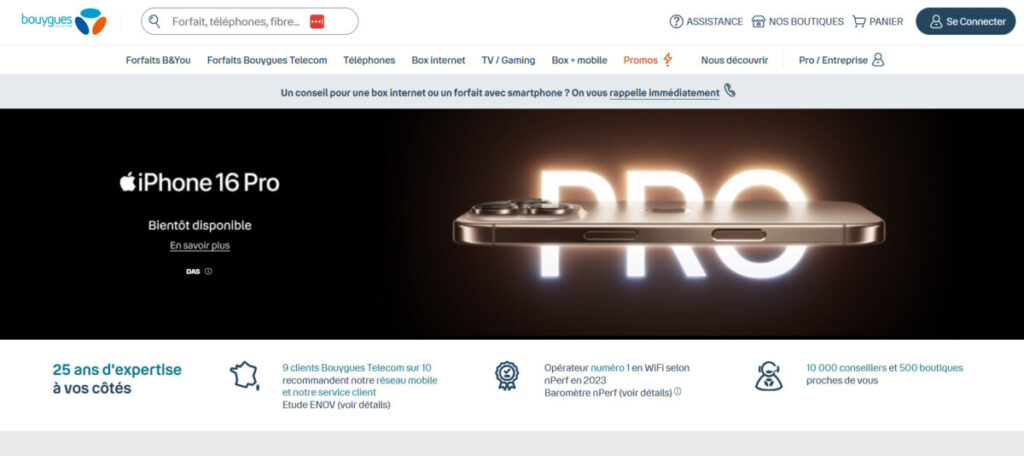The image size is (1024, 456).
Task: Click the Pro / Entreprise person icon
Action: coord(878,59)
